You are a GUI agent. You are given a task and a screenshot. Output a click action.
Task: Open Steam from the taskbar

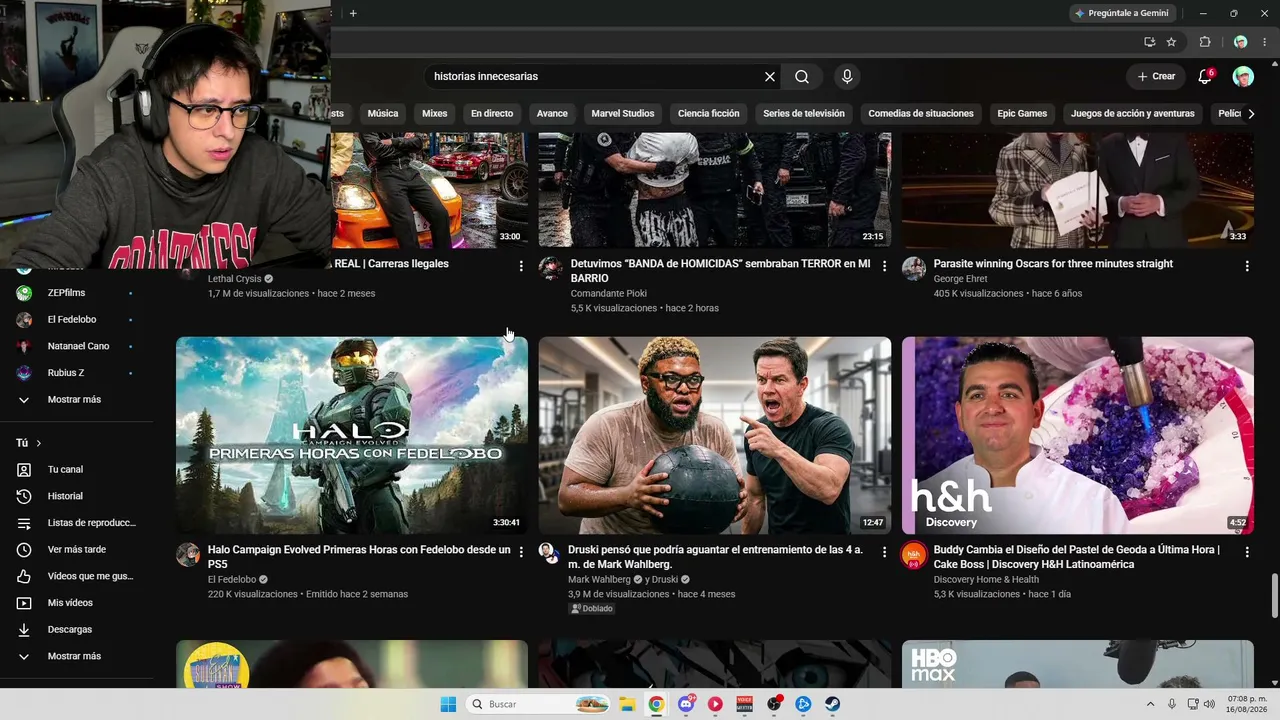(832, 704)
